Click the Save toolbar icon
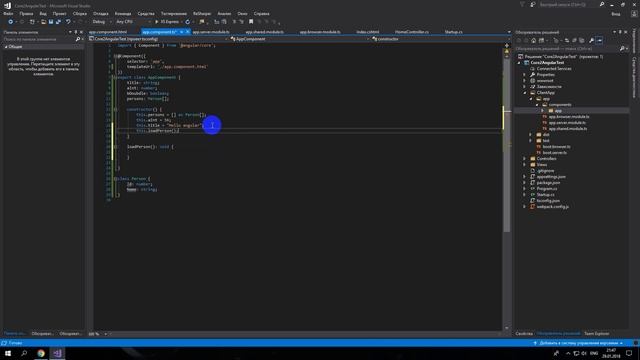The image size is (640, 360). (51, 22)
